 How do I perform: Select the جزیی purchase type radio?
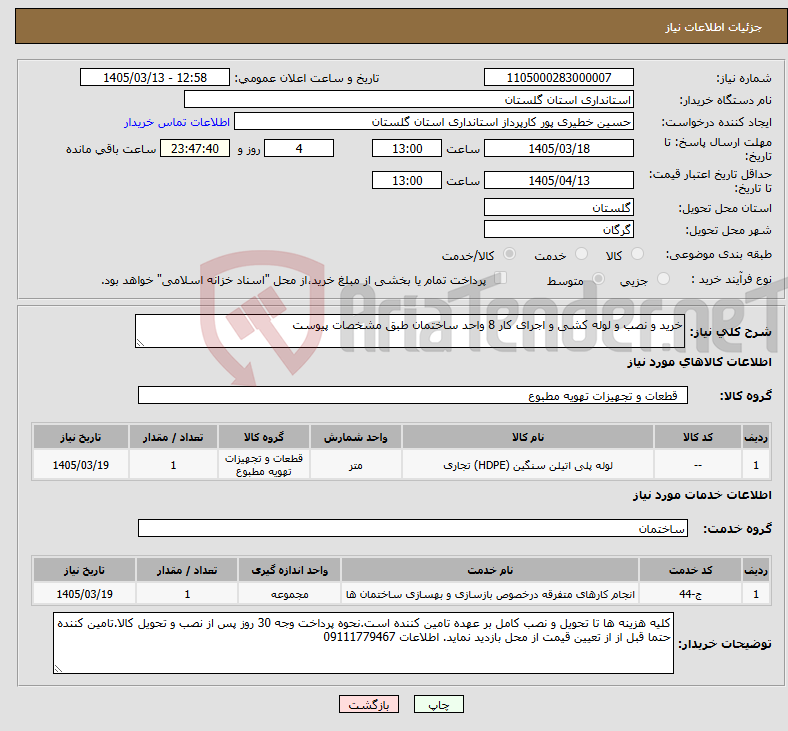click(x=663, y=279)
